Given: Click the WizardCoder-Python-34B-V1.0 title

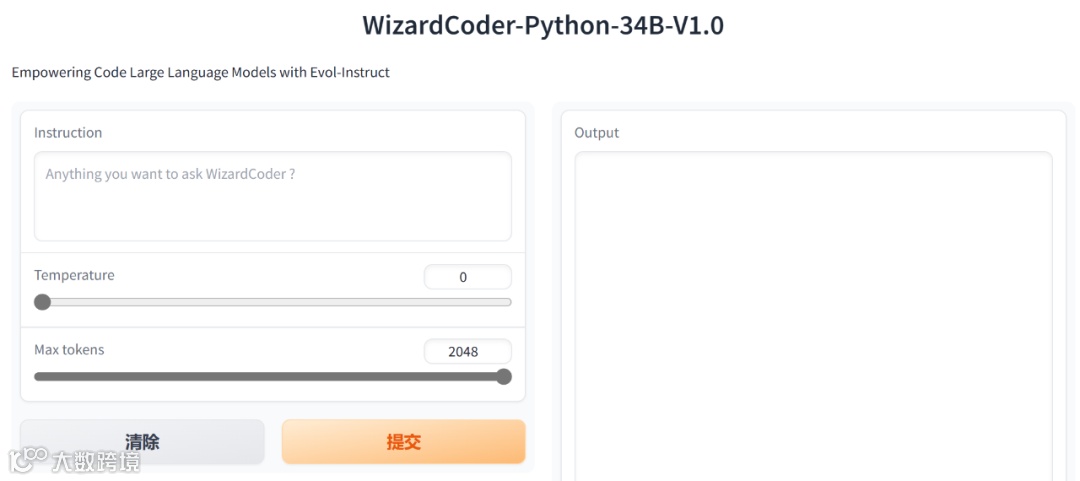Looking at the screenshot, I should (x=543, y=25).
